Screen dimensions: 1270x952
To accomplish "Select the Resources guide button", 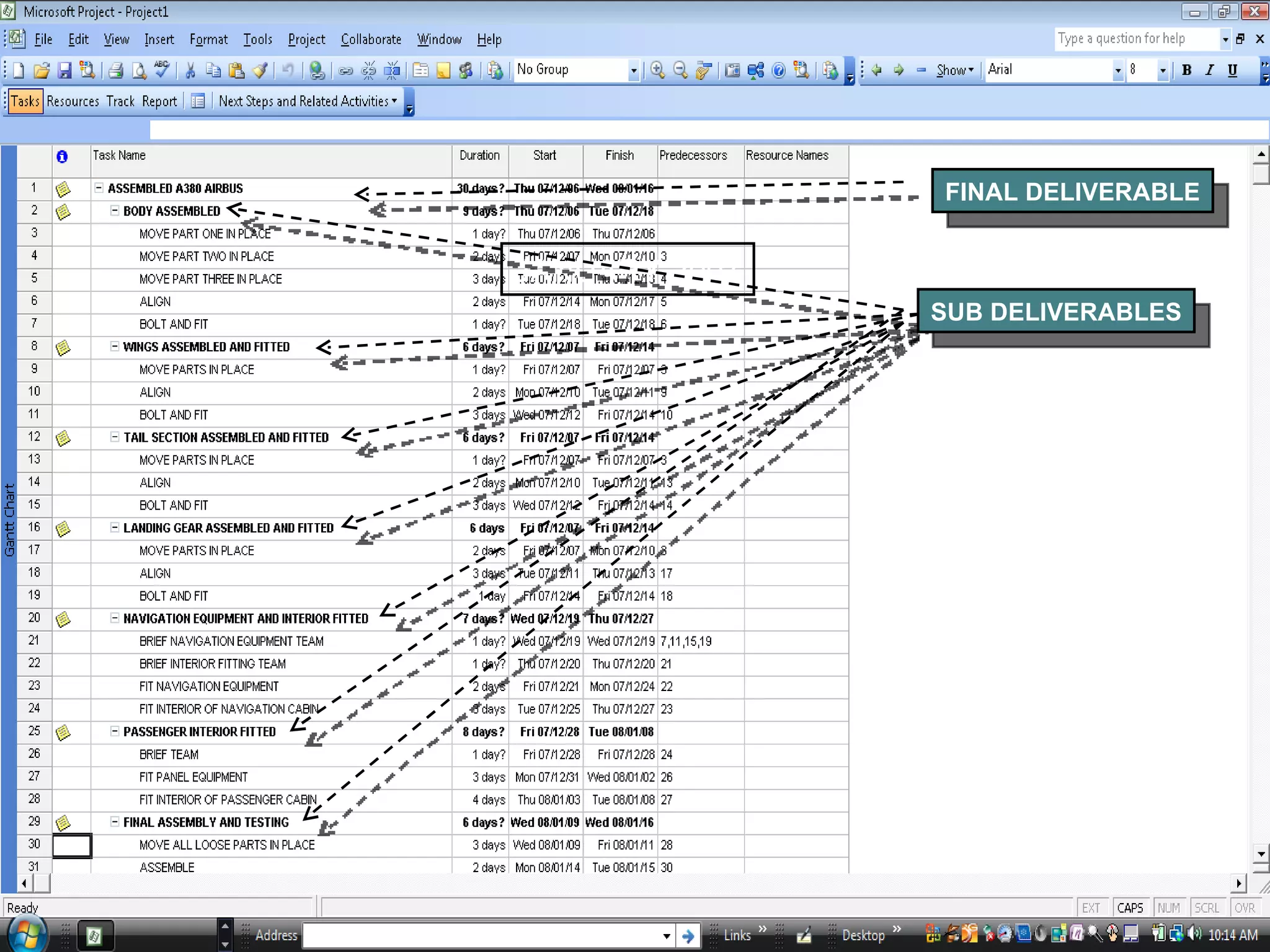I will pos(73,101).
